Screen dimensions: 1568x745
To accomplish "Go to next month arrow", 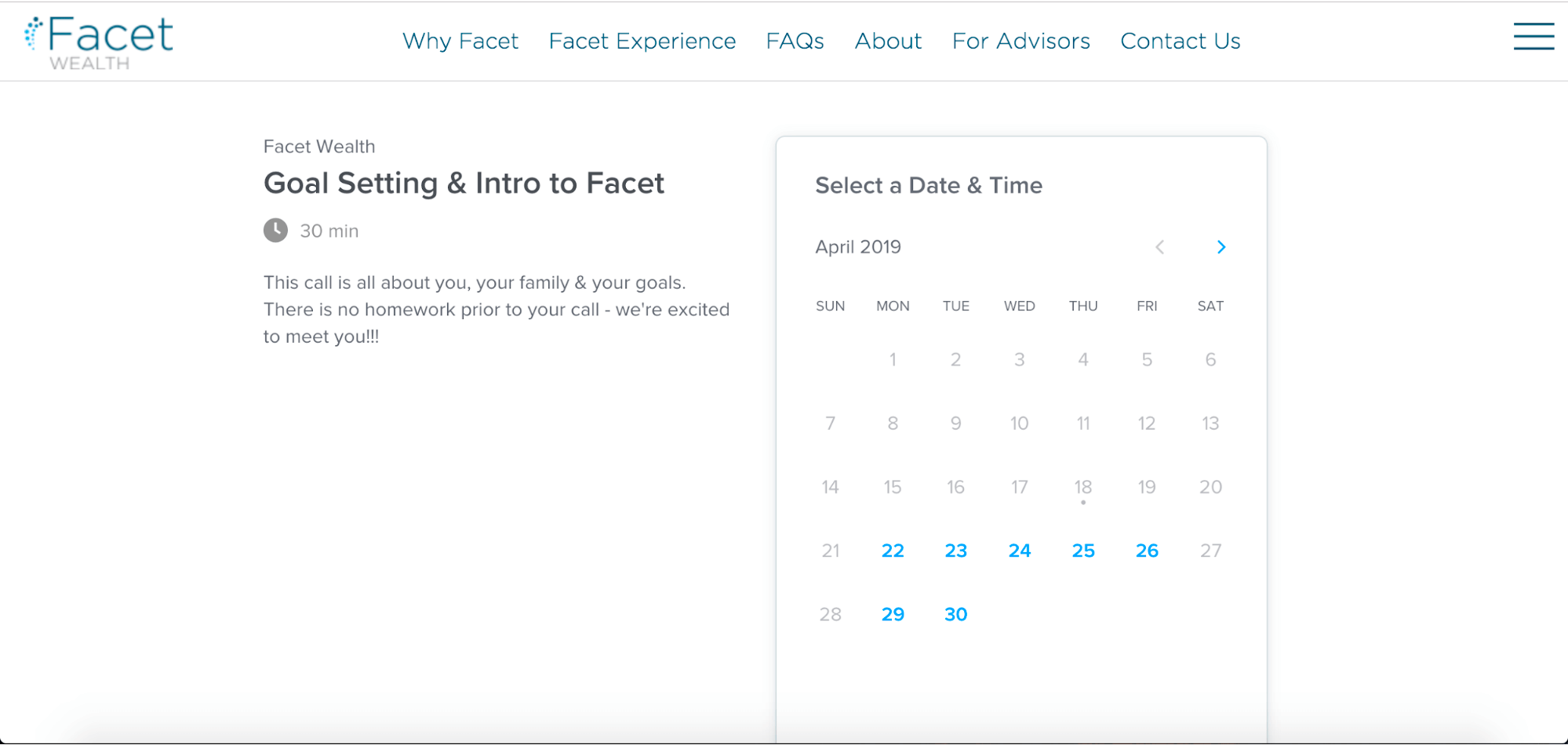I will coord(1221,247).
